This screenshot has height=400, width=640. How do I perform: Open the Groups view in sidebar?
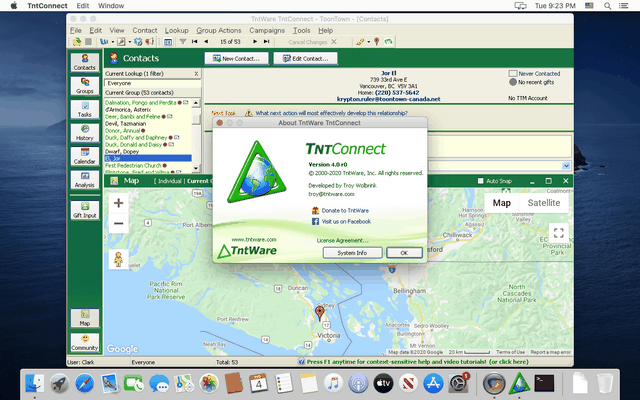84,86
